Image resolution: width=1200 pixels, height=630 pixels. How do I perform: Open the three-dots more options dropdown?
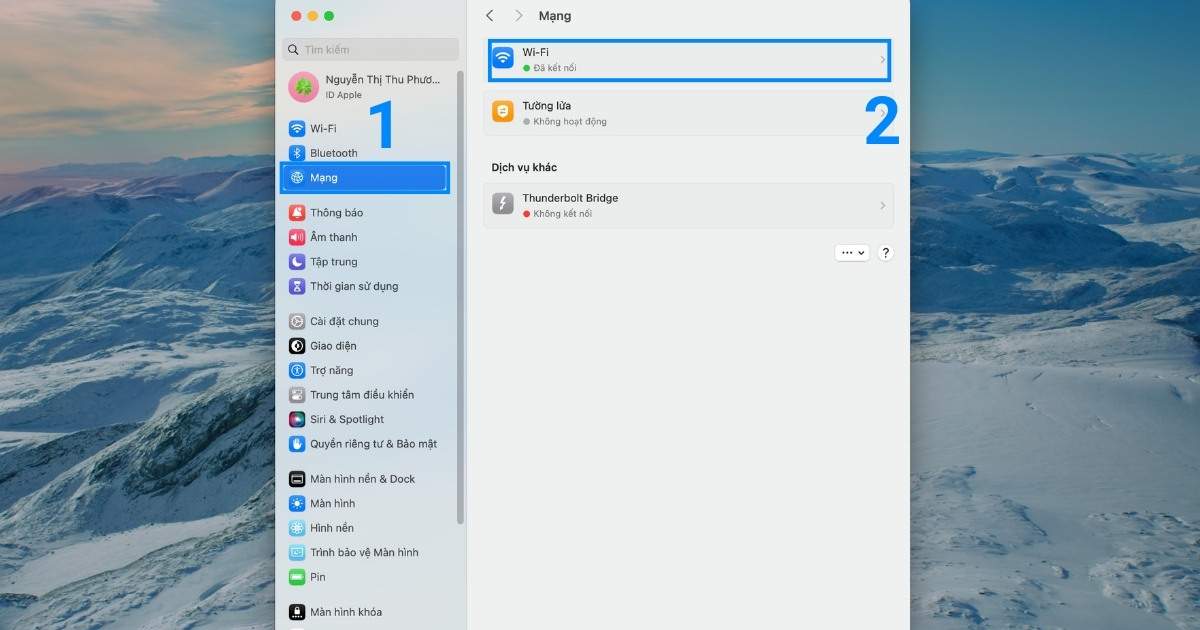tap(852, 253)
